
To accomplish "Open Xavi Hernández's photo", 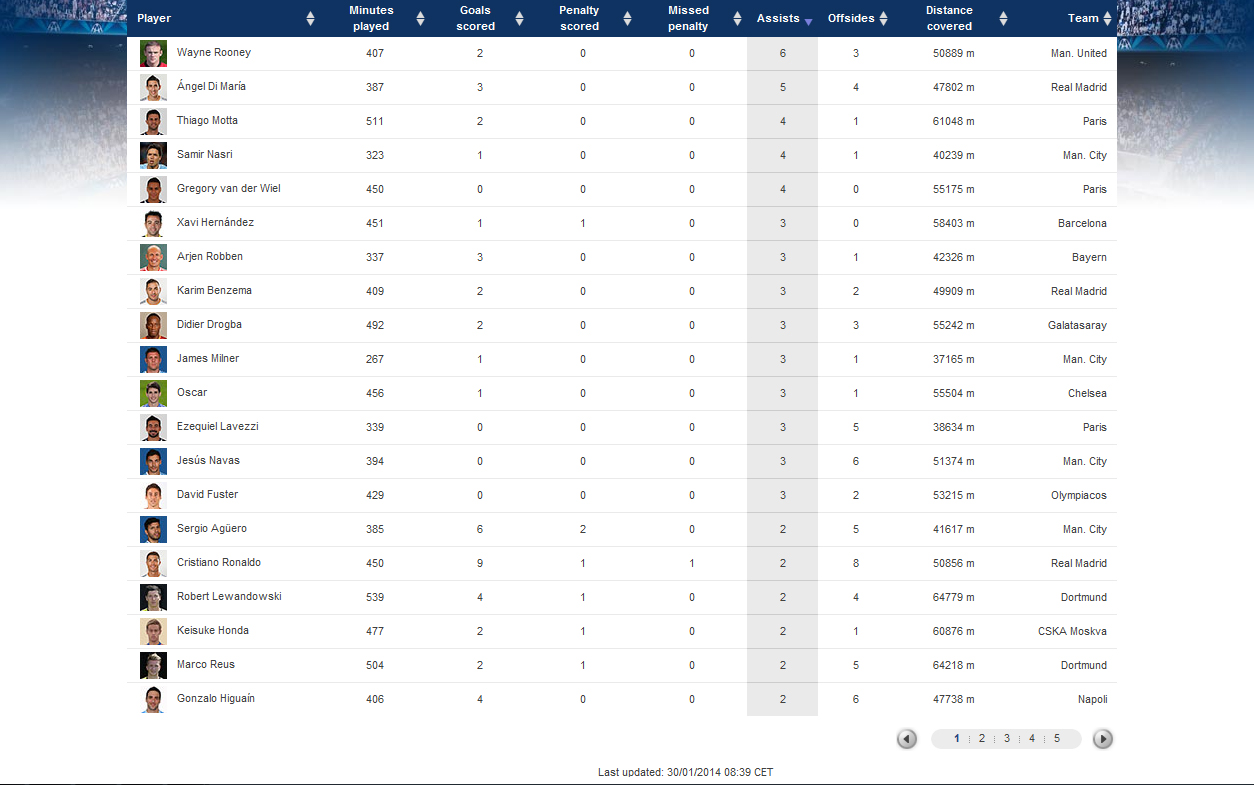I will tap(153, 223).
